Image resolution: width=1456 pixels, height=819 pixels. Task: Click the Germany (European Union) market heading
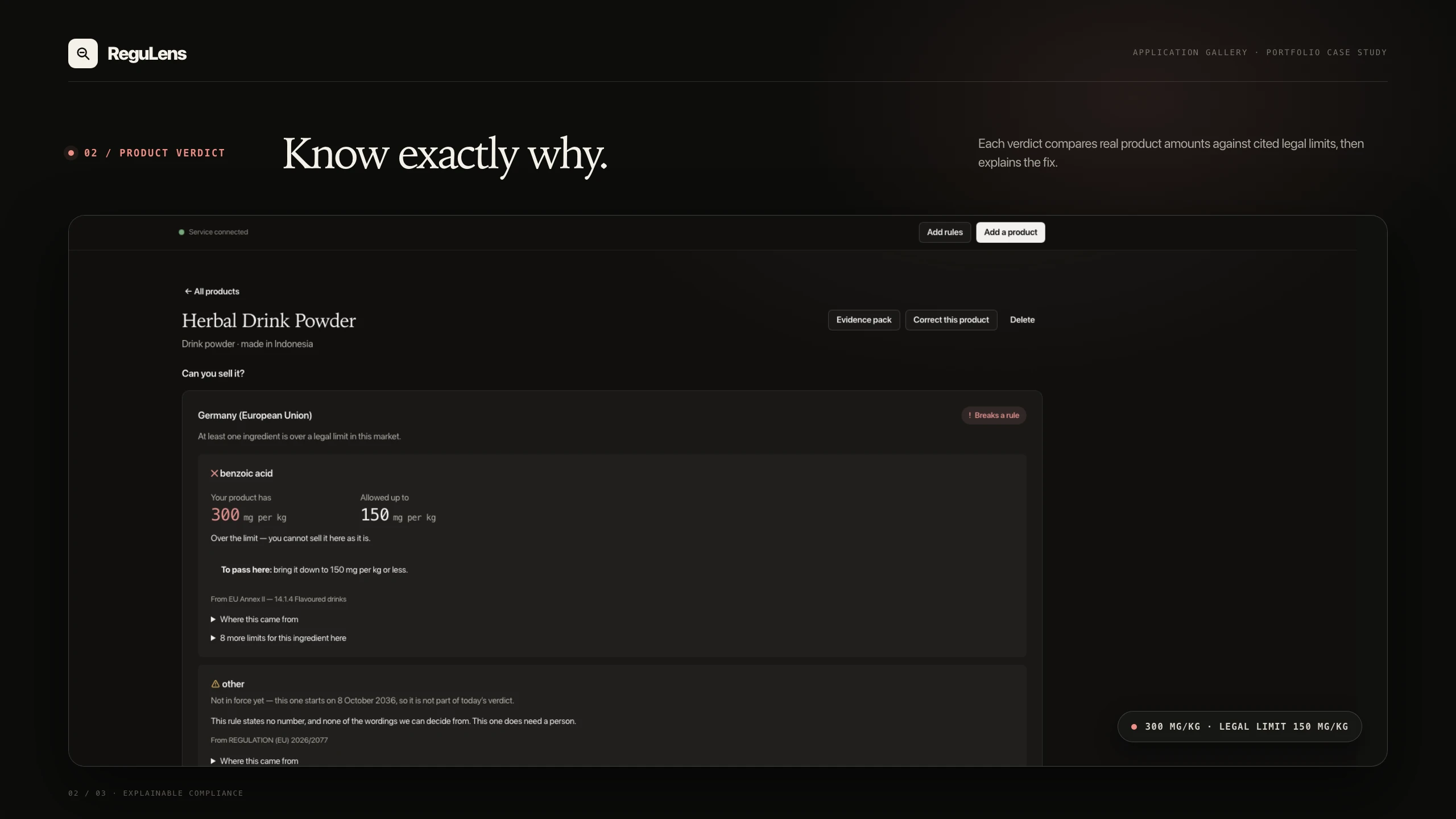[x=255, y=415]
